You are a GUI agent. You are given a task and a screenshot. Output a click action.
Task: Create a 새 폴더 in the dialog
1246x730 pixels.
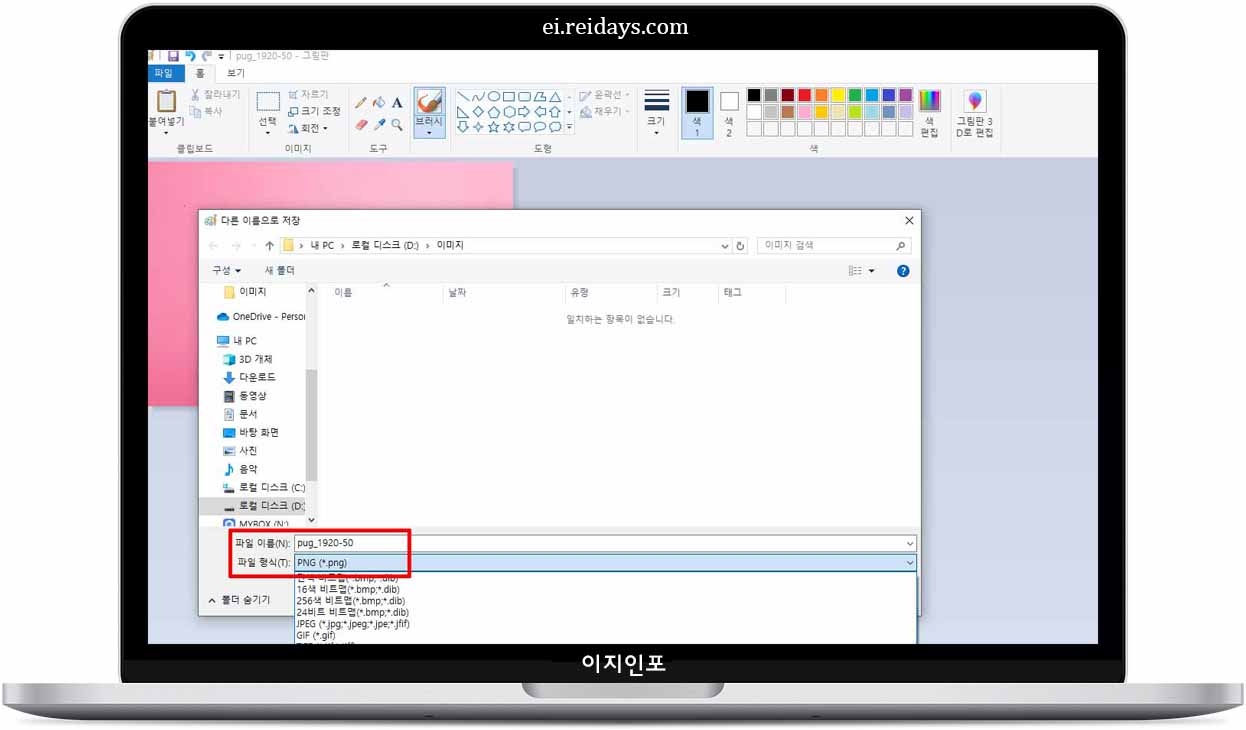point(278,270)
